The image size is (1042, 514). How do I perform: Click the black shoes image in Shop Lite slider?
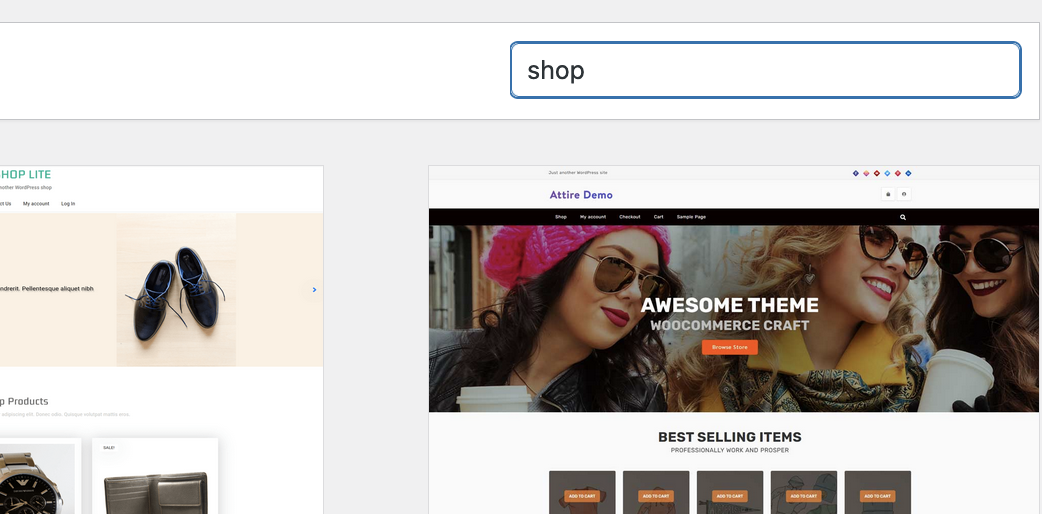pyautogui.click(x=176, y=291)
